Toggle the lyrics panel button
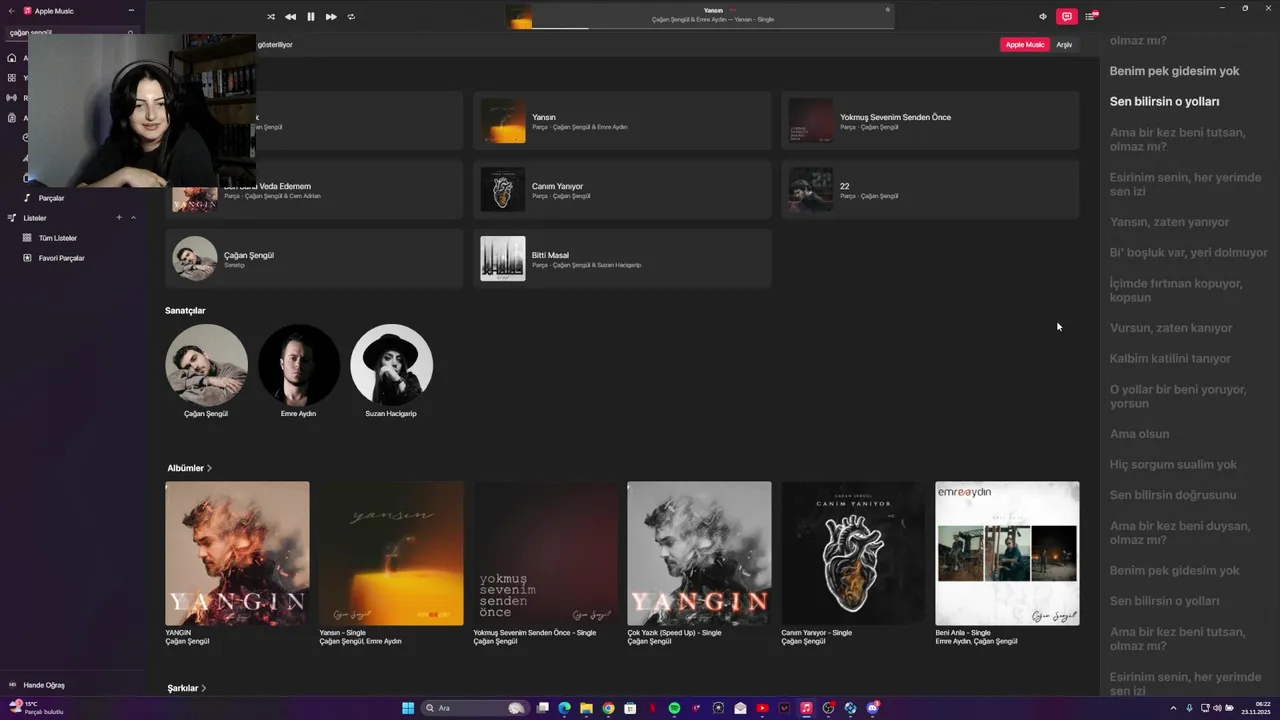The height and width of the screenshot is (720, 1280). [x=1067, y=17]
